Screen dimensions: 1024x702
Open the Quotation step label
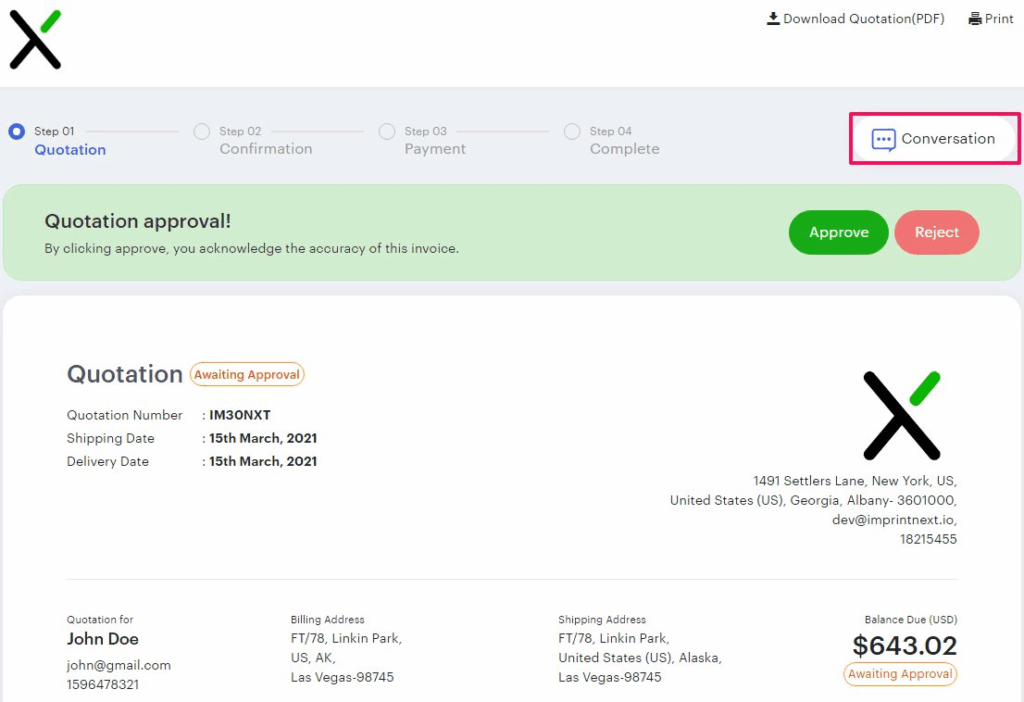pos(70,150)
